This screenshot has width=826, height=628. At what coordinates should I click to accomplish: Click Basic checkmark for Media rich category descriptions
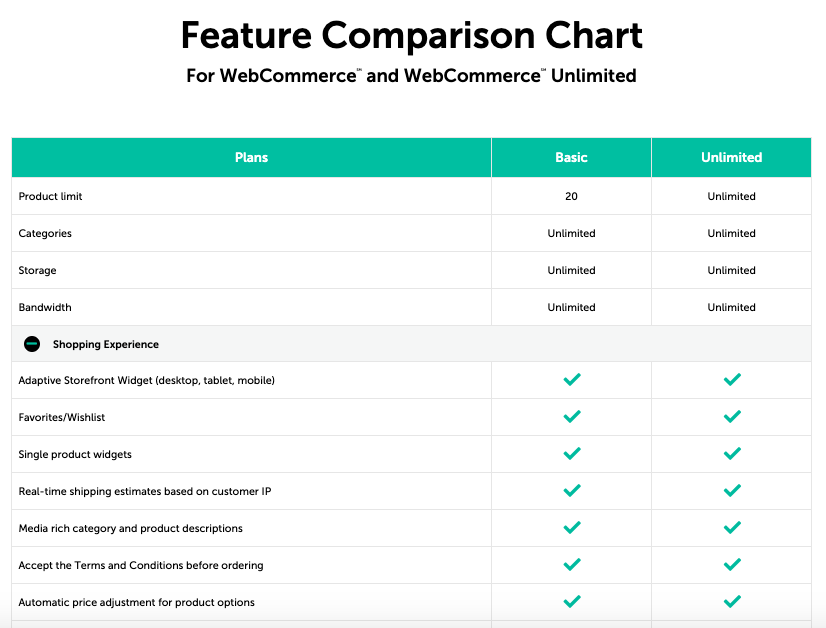pyautogui.click(x=571, y=528)
